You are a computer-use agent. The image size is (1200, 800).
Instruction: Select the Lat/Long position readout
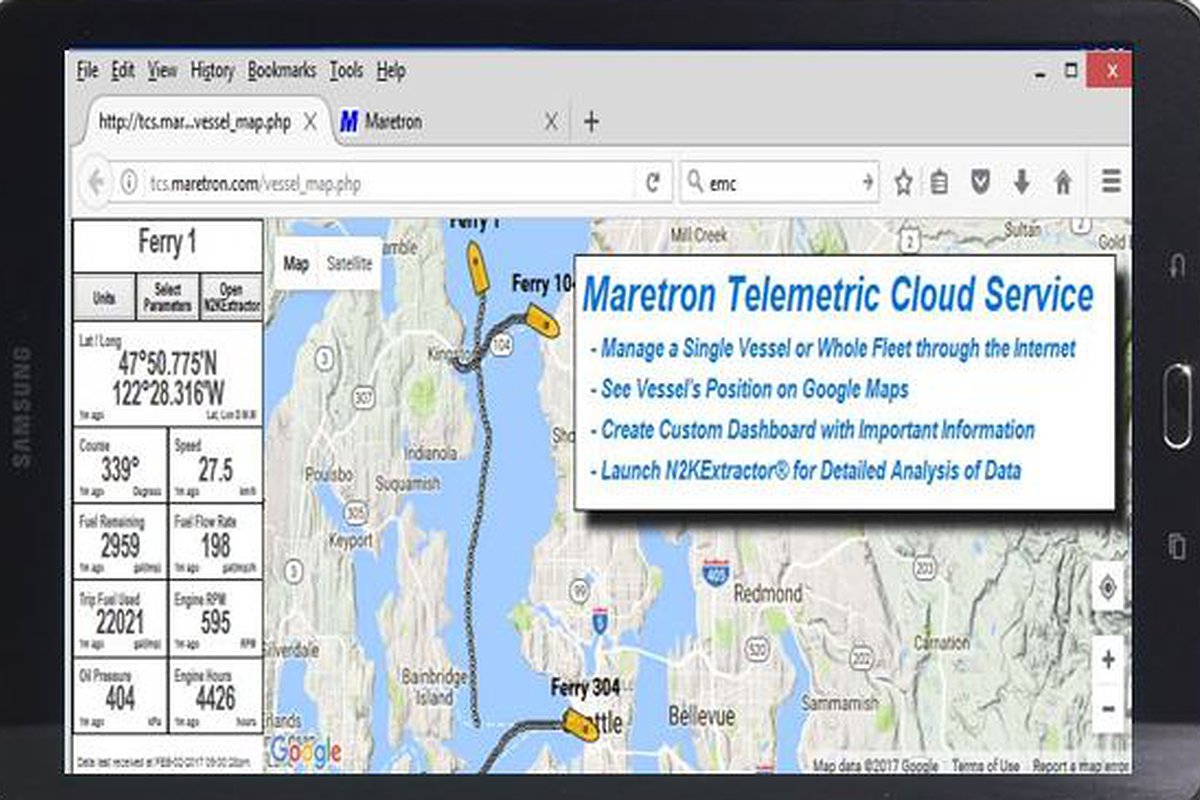[x=168, y=374]
